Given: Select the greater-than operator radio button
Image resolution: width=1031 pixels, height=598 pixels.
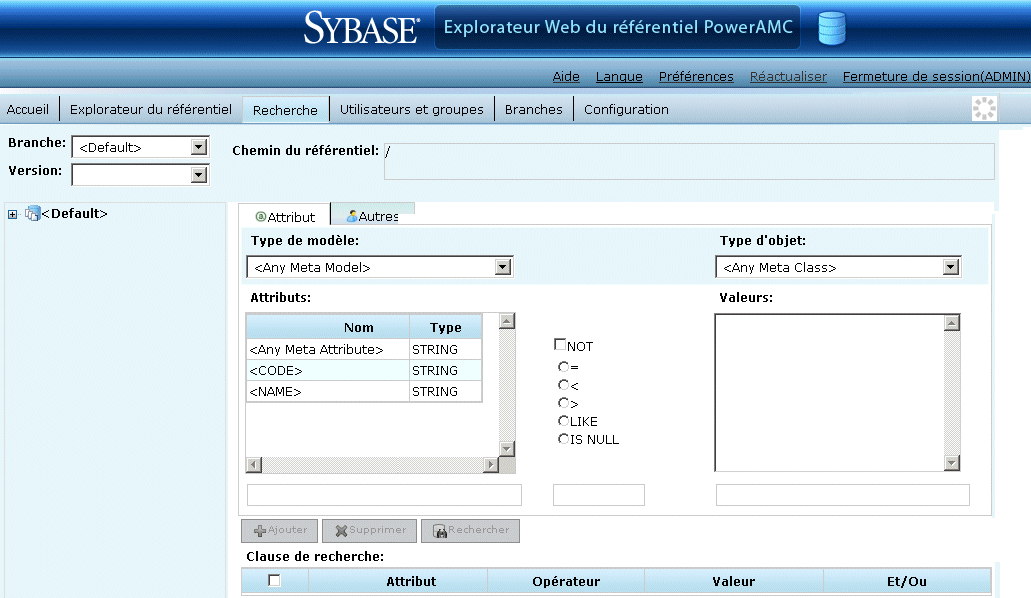Looking at the screenshot, I should coord(563,402).
